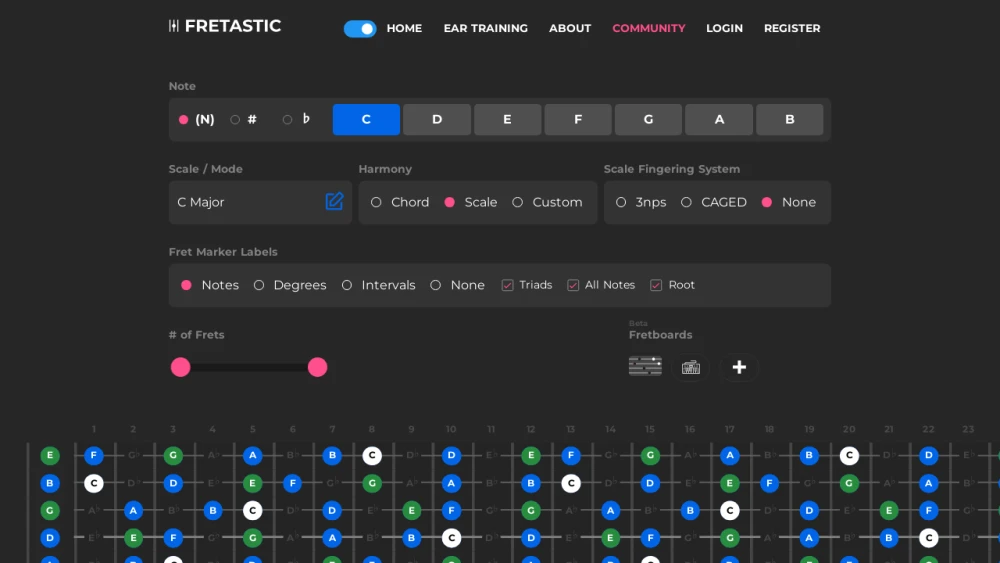The image size is (1000, 563).
Task: Click white C note on fret 20, top string
Action: click(x=849, y=455)
